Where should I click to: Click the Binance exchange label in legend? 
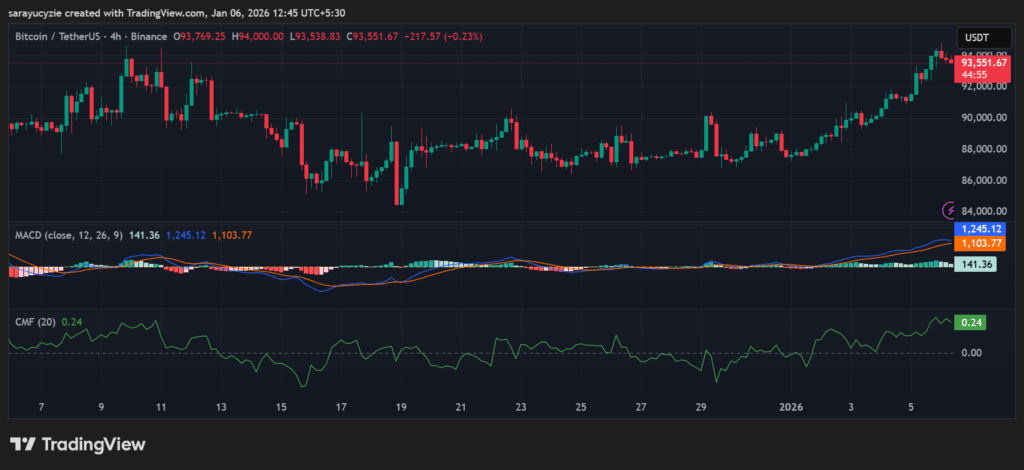tap(152, 37)
